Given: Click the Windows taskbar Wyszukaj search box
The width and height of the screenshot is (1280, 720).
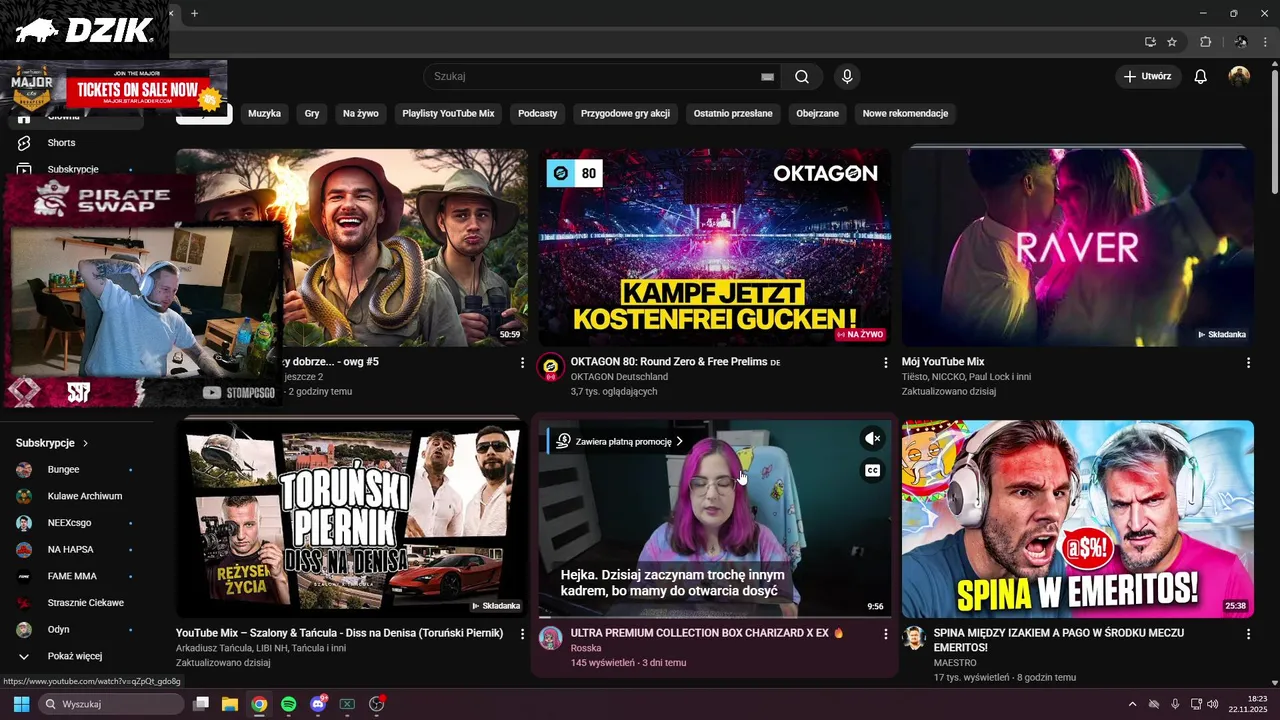Looking at the screenshot, I should [x=110, y=704].
